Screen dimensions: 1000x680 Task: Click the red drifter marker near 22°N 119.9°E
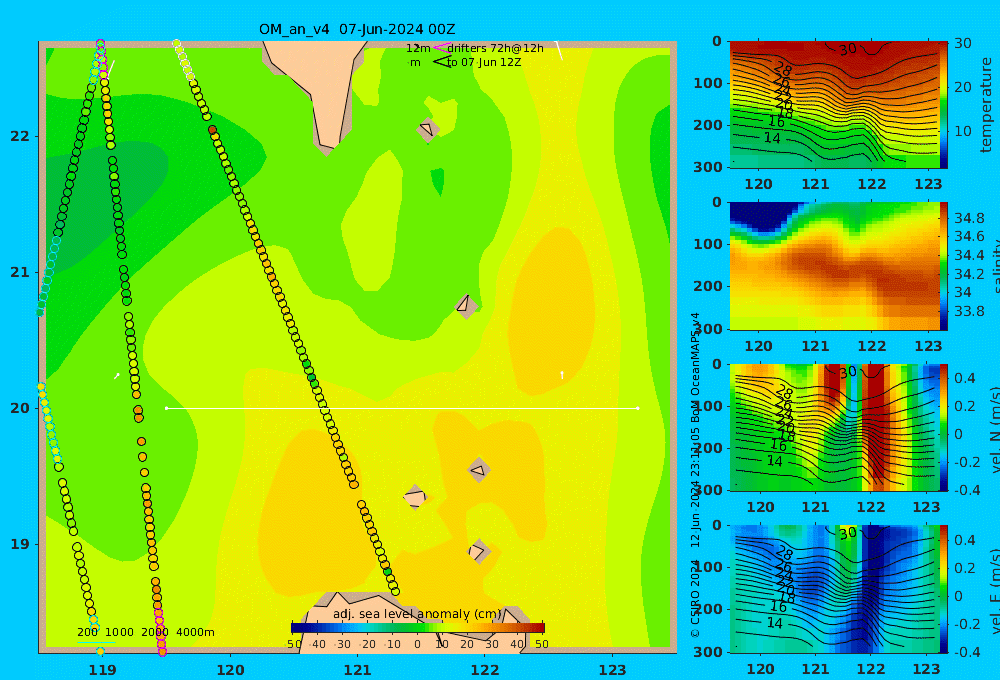point(212,129)
